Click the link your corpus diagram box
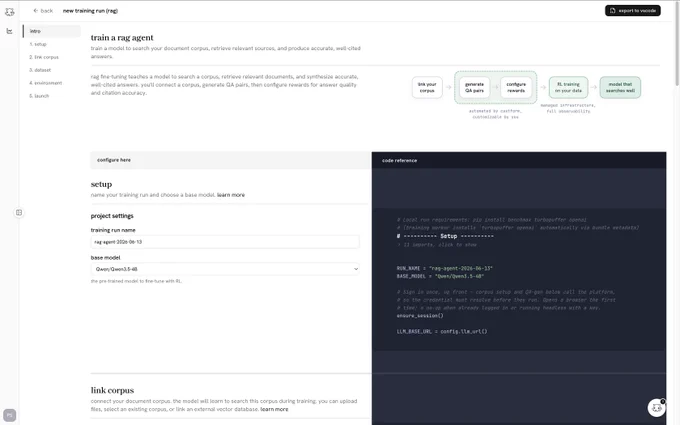680x425 pixels. tap(427, 88)
